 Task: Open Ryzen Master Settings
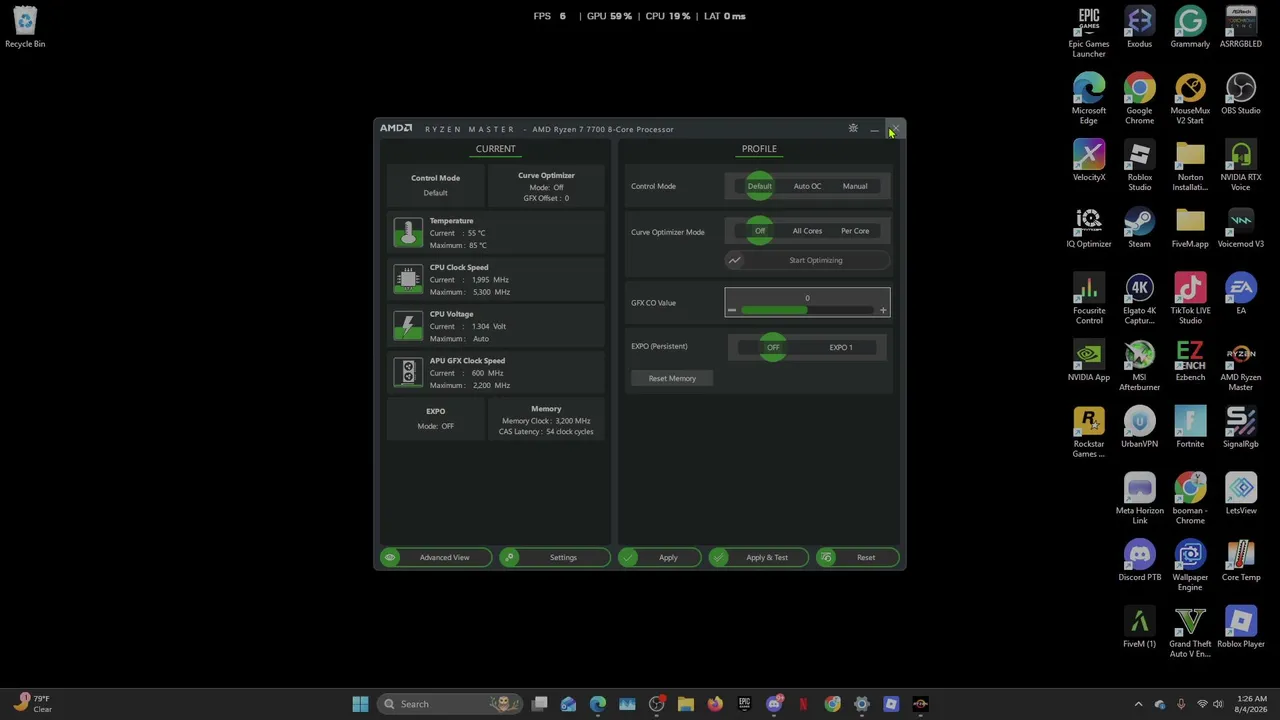point(555,557)
